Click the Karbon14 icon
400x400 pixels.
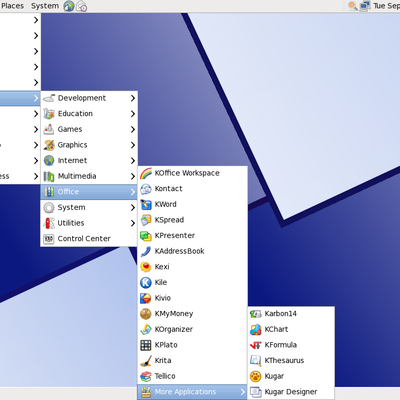tap(256, 314)
